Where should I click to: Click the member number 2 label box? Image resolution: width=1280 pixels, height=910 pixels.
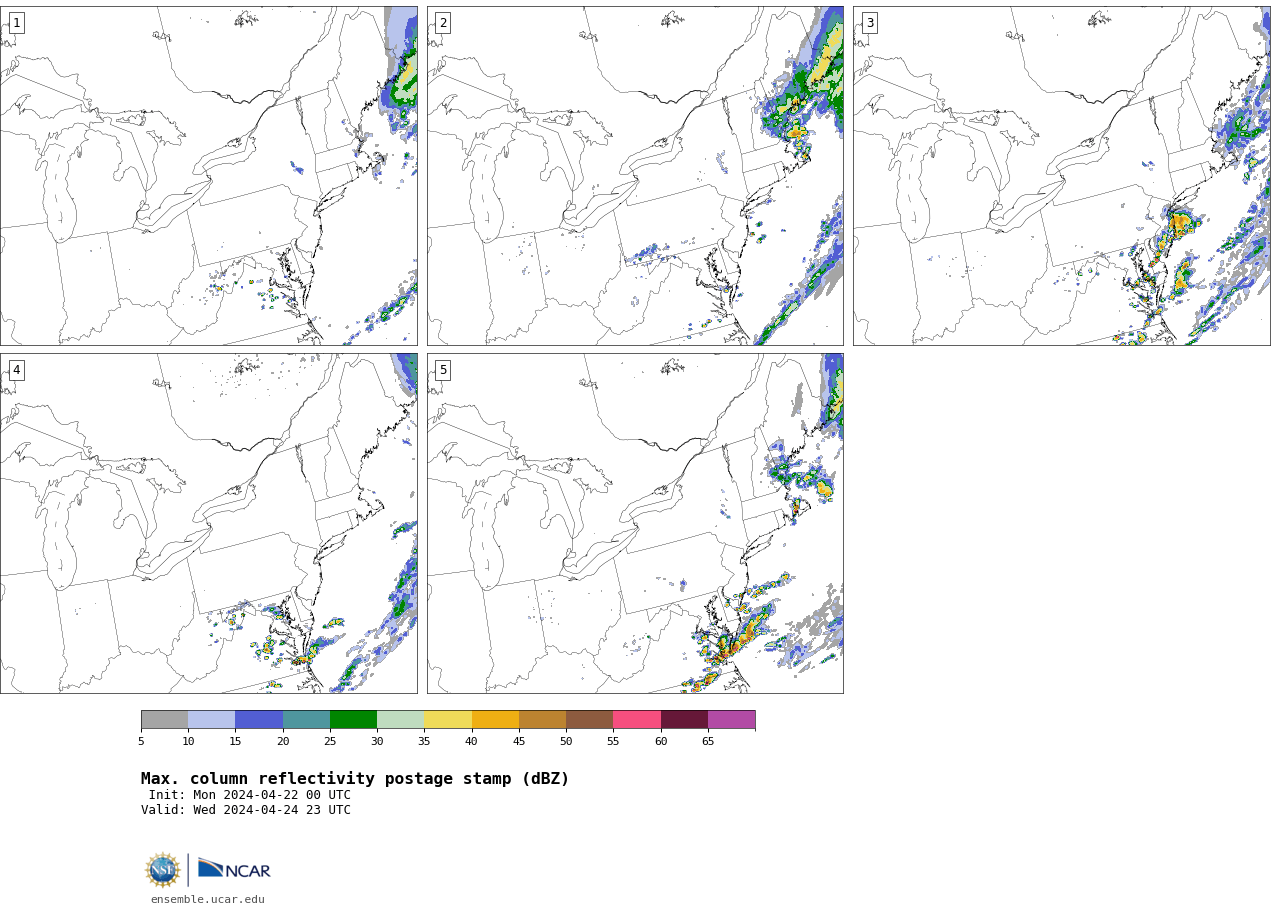443,23
